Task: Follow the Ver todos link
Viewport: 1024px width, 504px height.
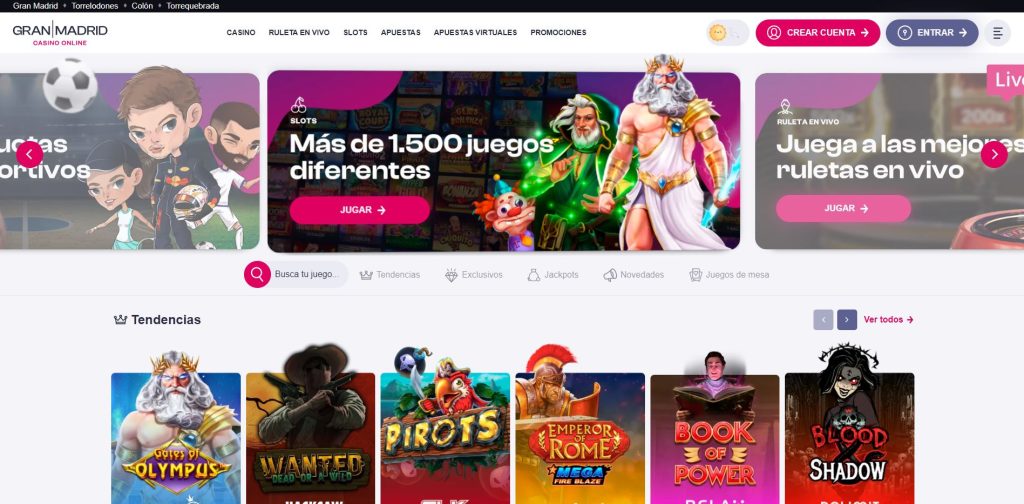Action: 888,320
